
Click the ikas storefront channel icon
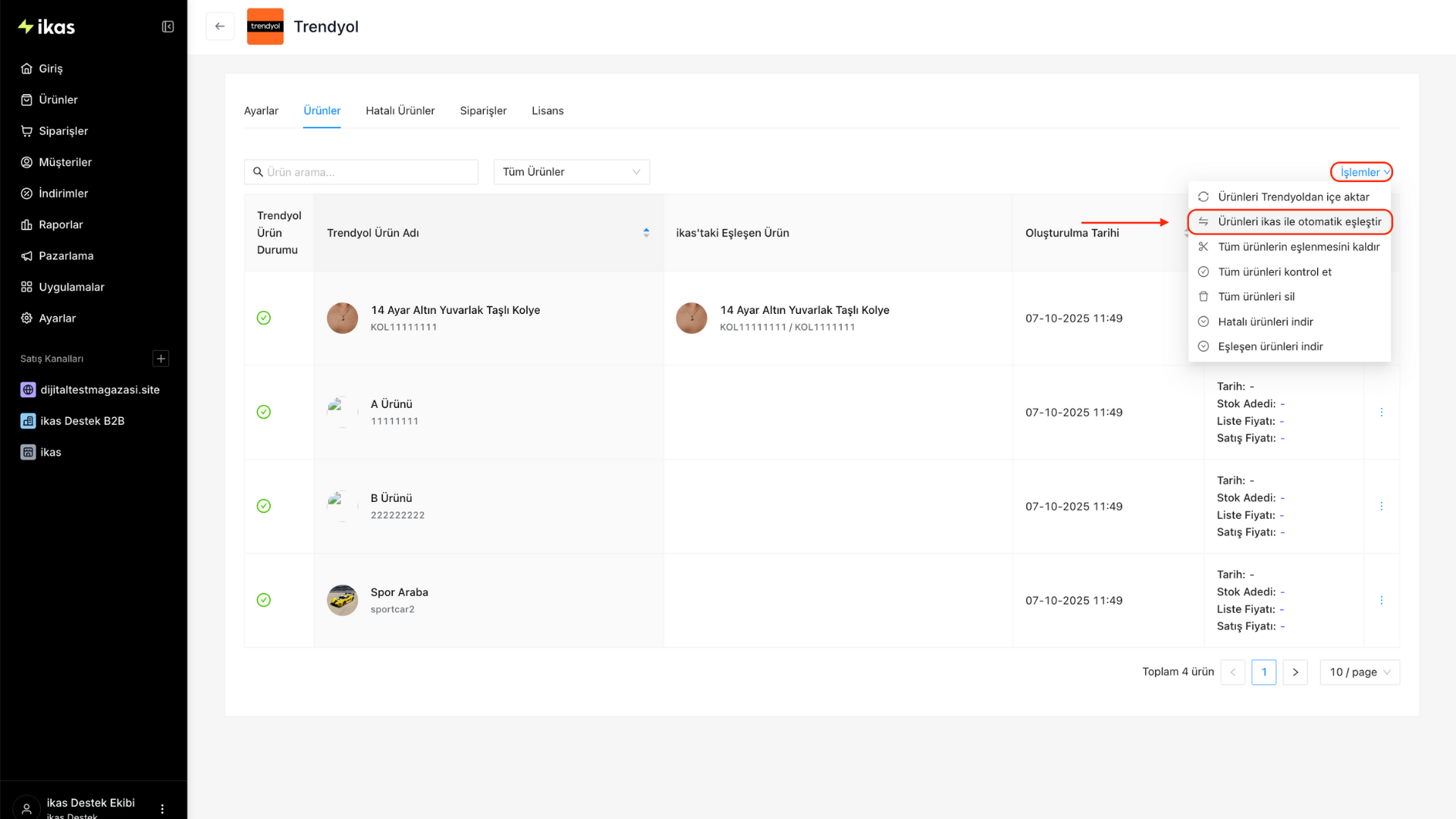click(x=28, y=452)
